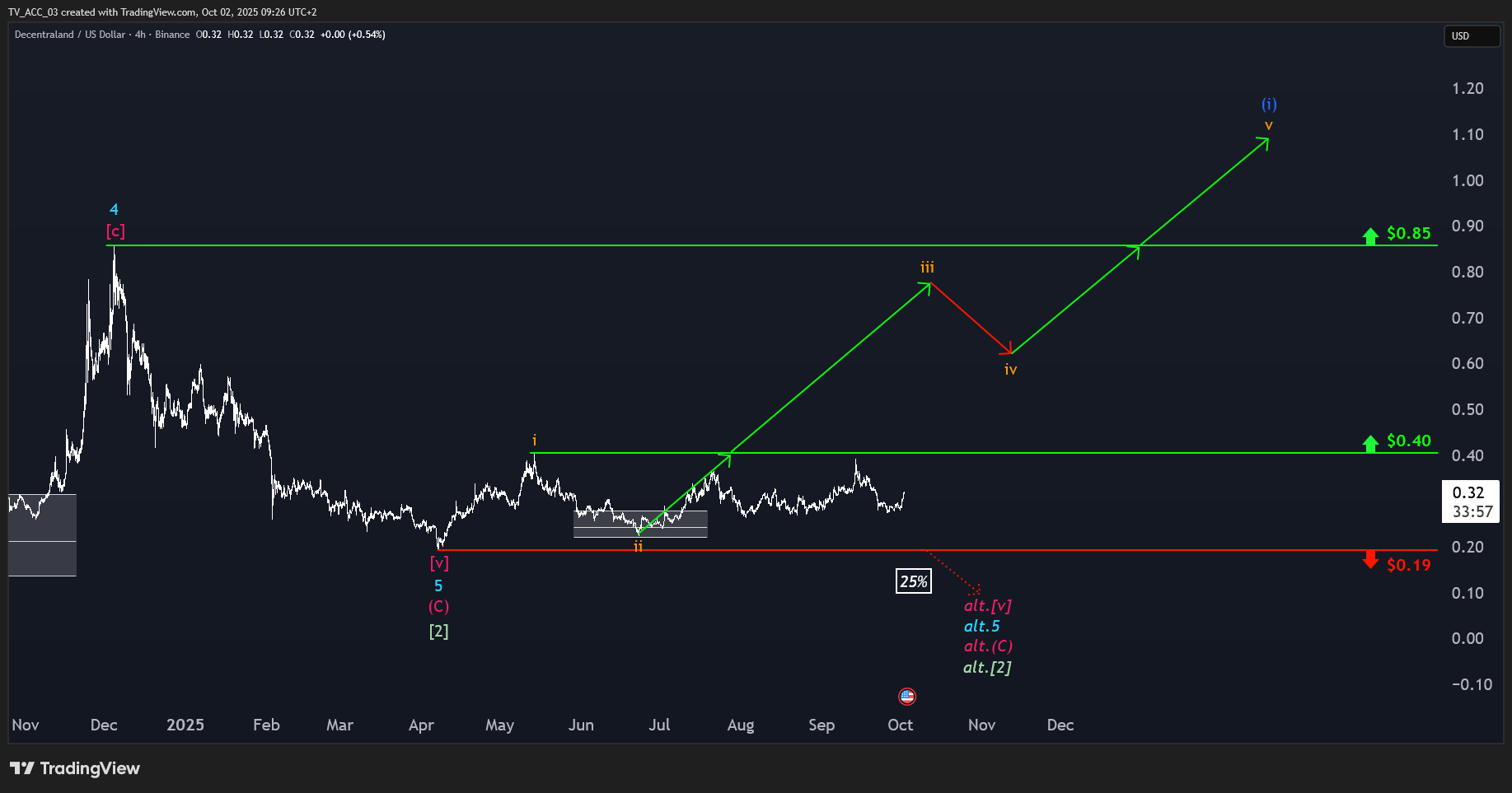The image size is (1512, 793).
Task: Click the red arrowhead at wave iv
Action: (x=1006, y=348)
